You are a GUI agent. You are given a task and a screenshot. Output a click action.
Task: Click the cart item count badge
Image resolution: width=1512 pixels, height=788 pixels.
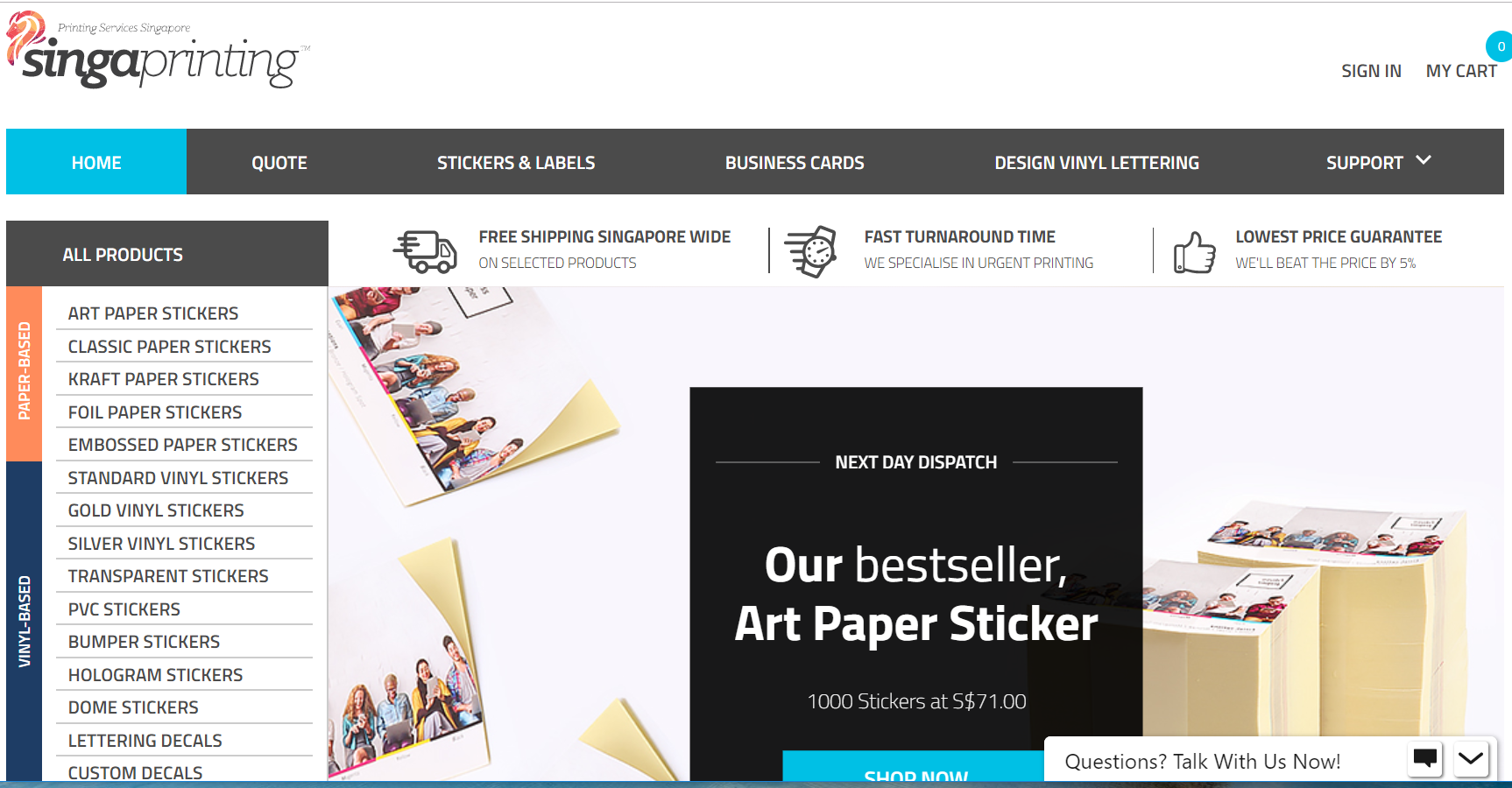1500,46
